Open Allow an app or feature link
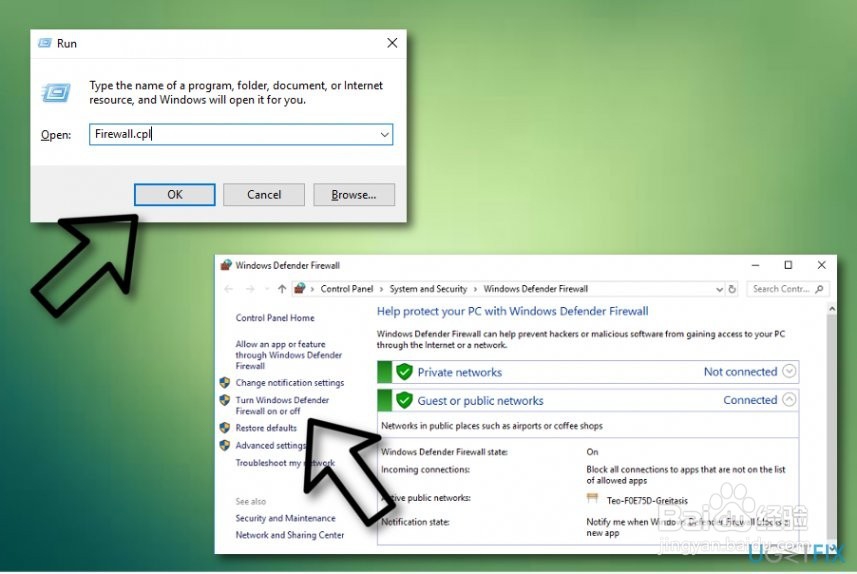The image size is (857, 574). (289, 355)
